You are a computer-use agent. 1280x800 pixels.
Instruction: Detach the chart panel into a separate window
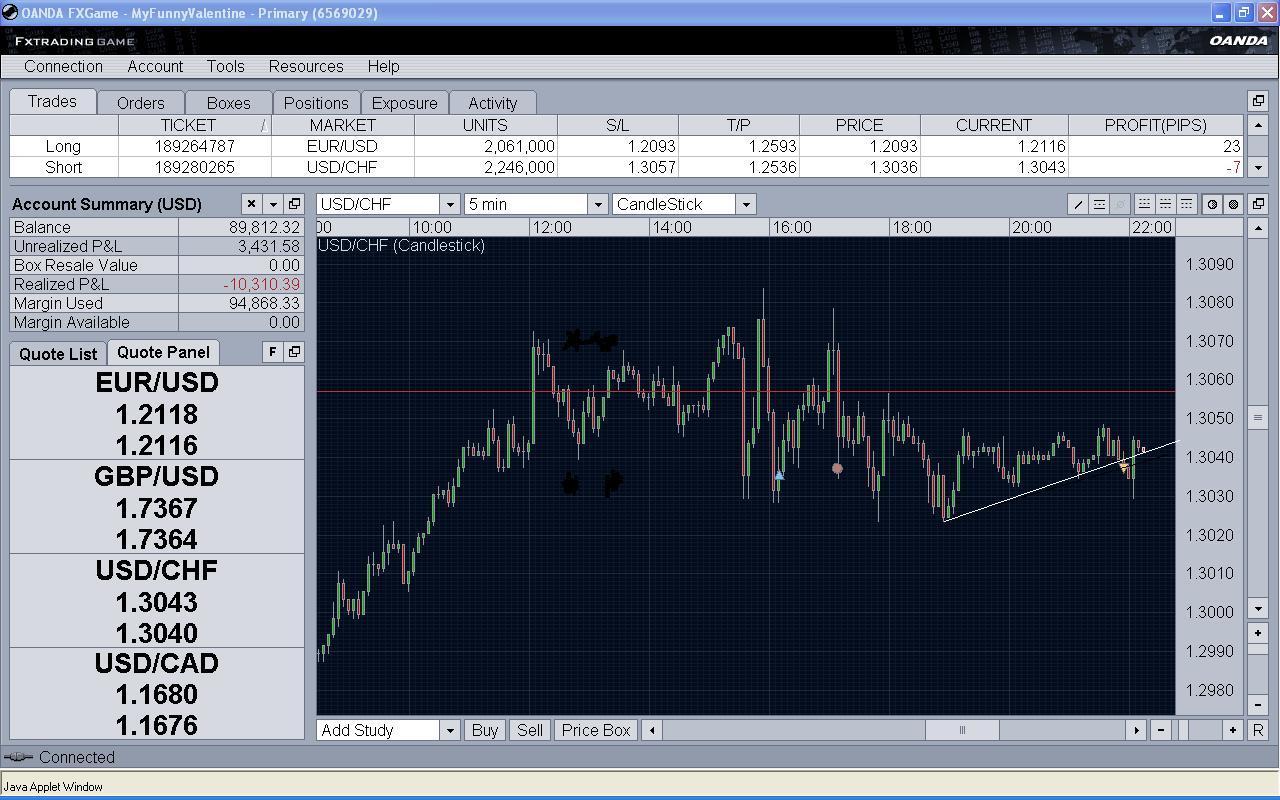[x=1258, y=204]
